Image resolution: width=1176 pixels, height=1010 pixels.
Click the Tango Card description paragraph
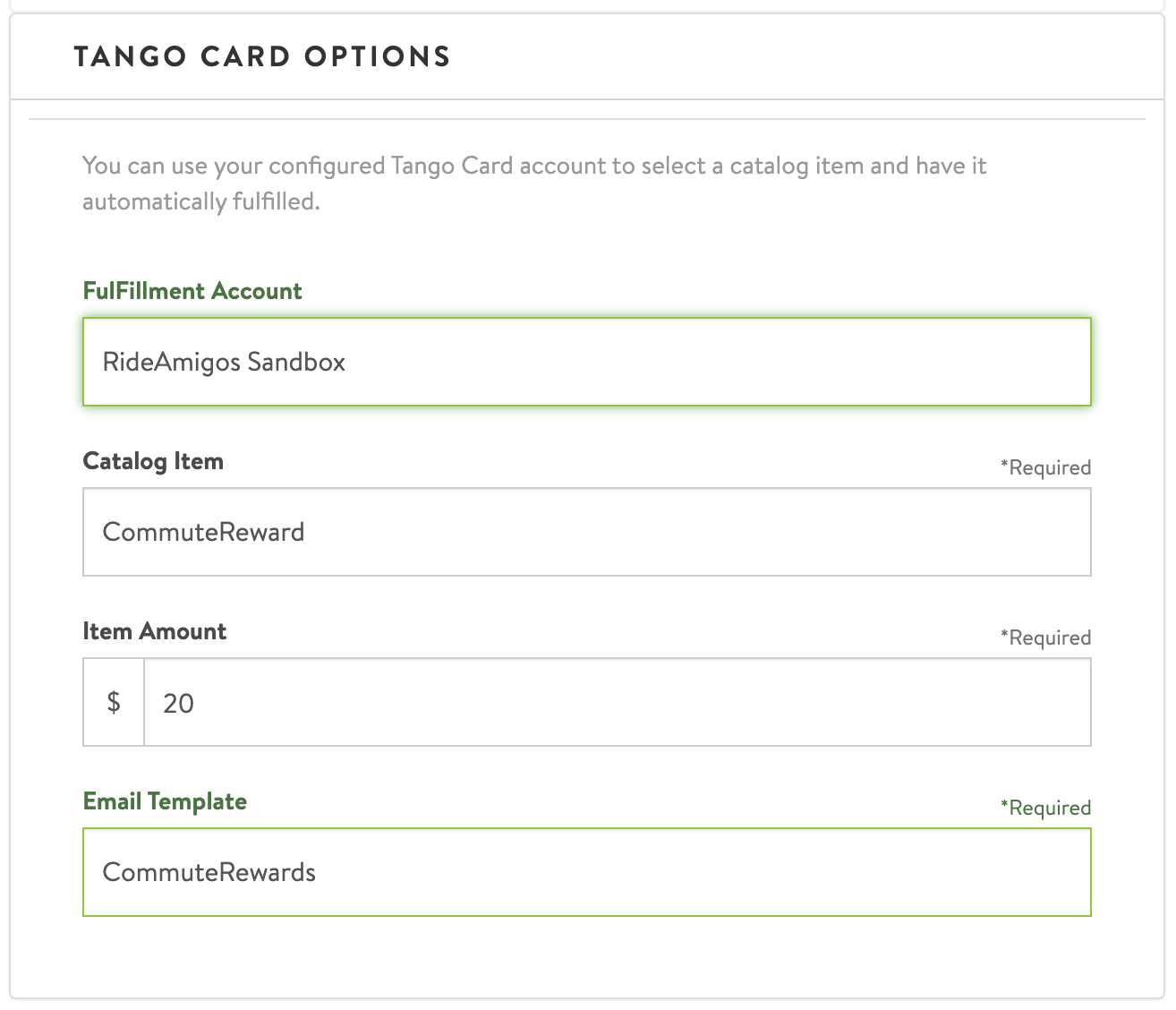(x=534, y=167)
